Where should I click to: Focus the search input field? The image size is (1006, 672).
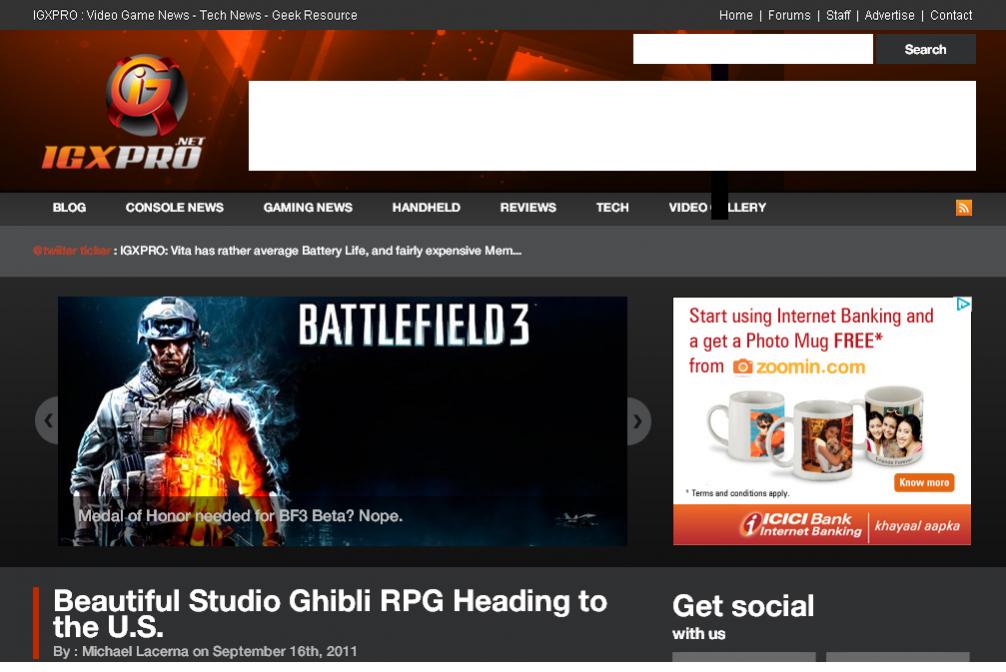coord(753,49)
